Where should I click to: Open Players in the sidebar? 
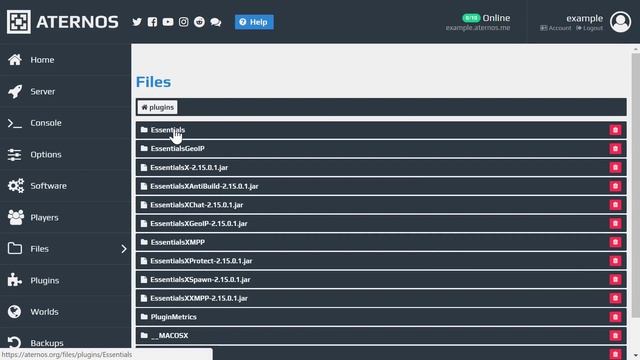tap(65, 218)
